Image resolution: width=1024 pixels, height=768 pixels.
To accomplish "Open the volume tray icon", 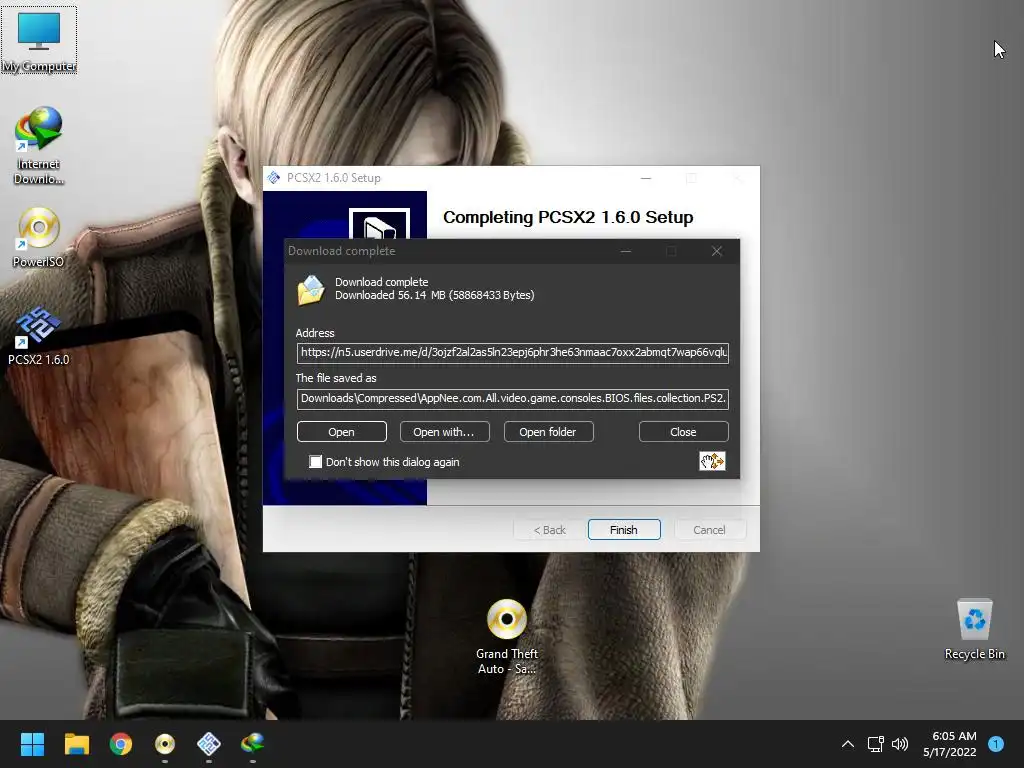I will [x=900, y=744].
